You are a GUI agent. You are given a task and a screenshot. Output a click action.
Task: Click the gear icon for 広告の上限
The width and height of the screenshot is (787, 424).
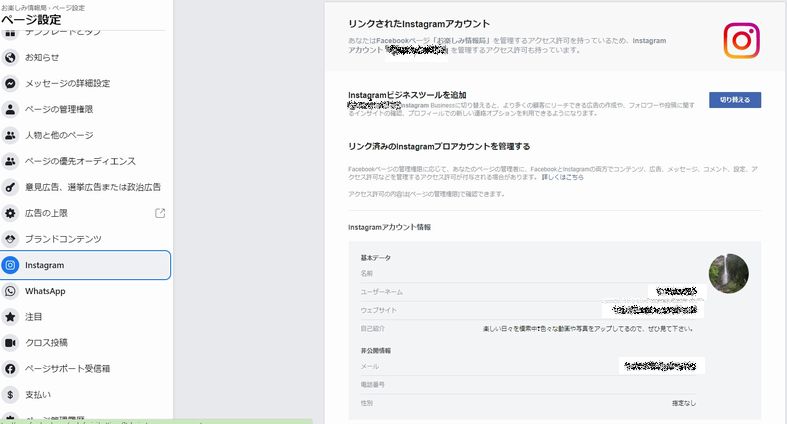pos(10,213)
